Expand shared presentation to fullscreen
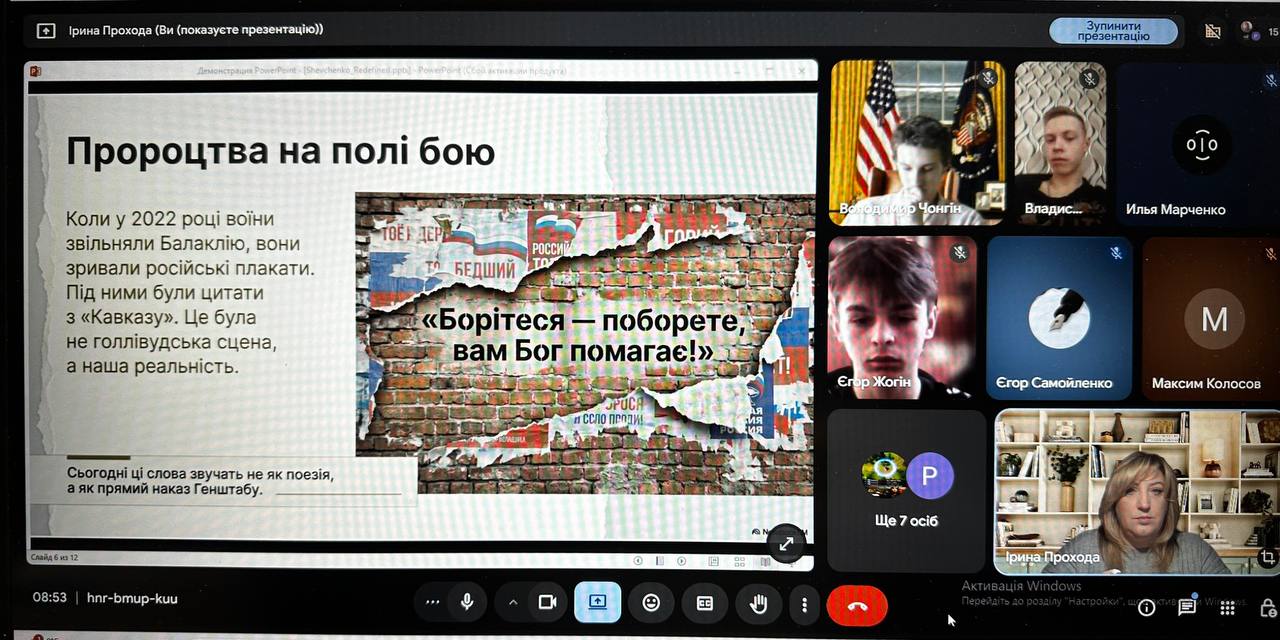1280x640 pixels. (x=787, y=544)
